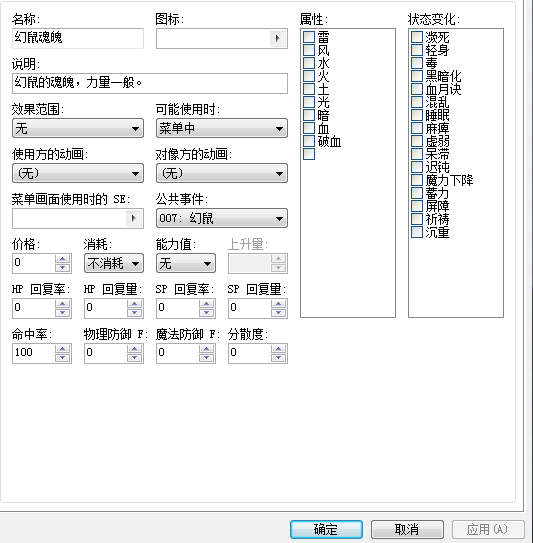Increase HP 回复率 with up arrow
The height and width of the screenshot is (543, 533).
pyautogui.click(x=63, y=304)
